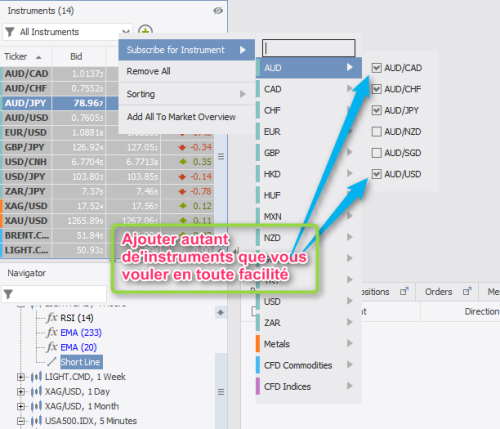Click the candlestick icon for LIGHT.CMD, 1 Week
This screenshot has height=429, width=500.
tap(36, 377)
